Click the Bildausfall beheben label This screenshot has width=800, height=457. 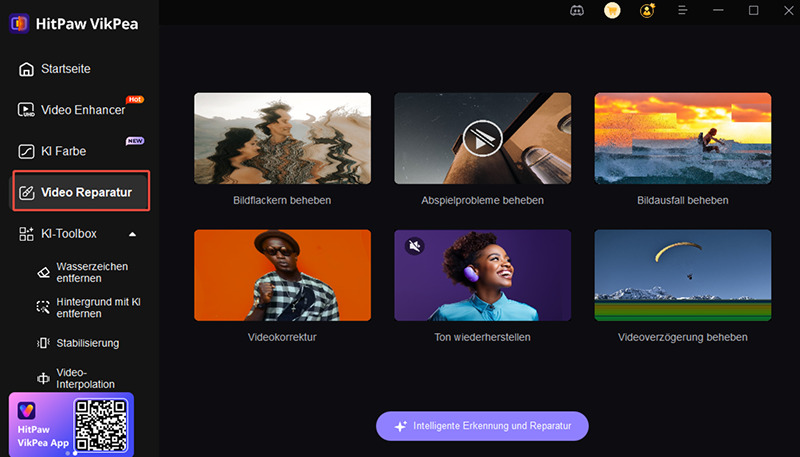pyautogui.click(x=683, y=200)
